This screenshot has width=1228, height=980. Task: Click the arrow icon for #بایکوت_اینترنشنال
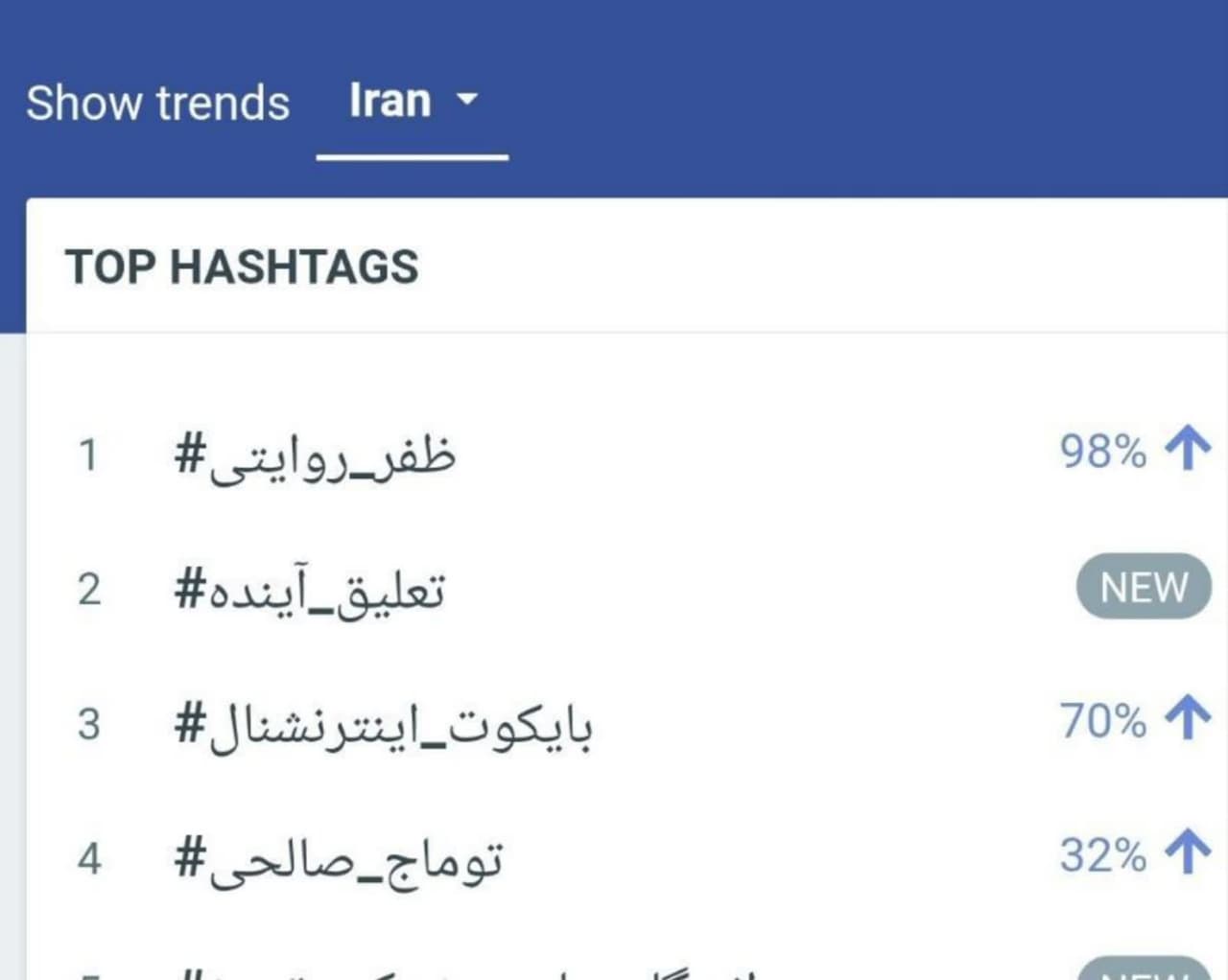pos(1188,719)
